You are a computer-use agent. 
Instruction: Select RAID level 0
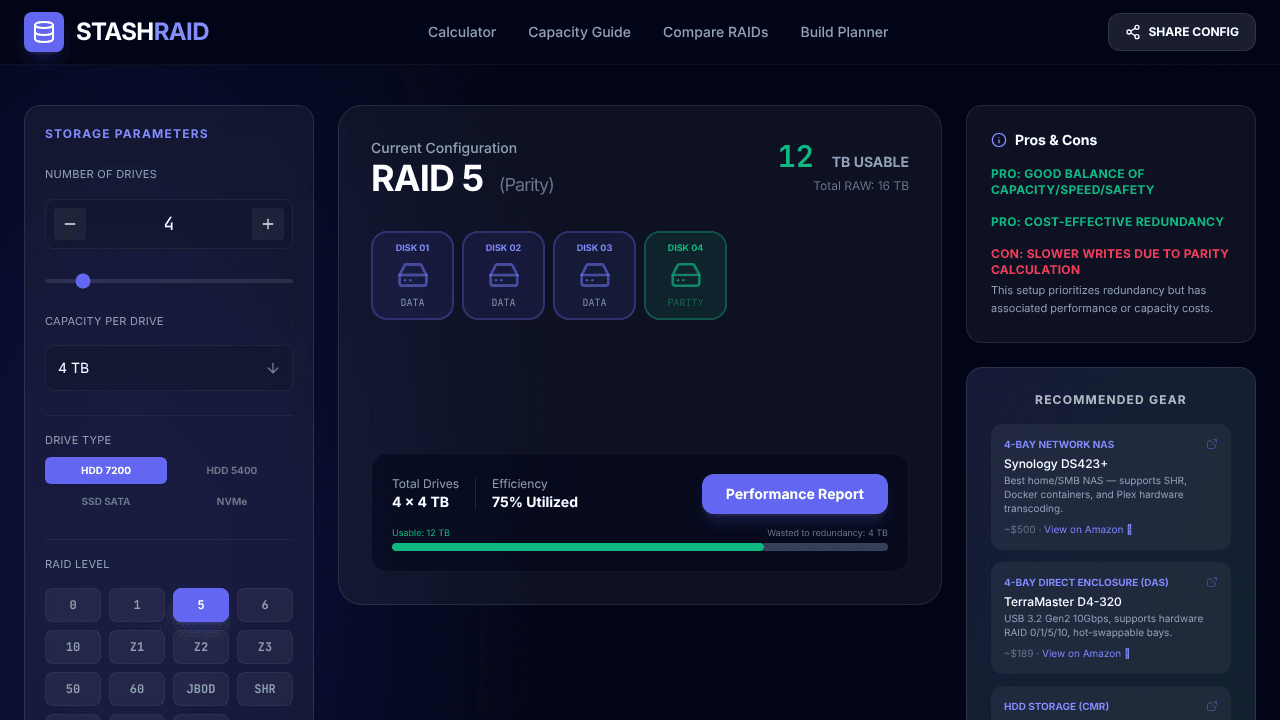[73, 605]
